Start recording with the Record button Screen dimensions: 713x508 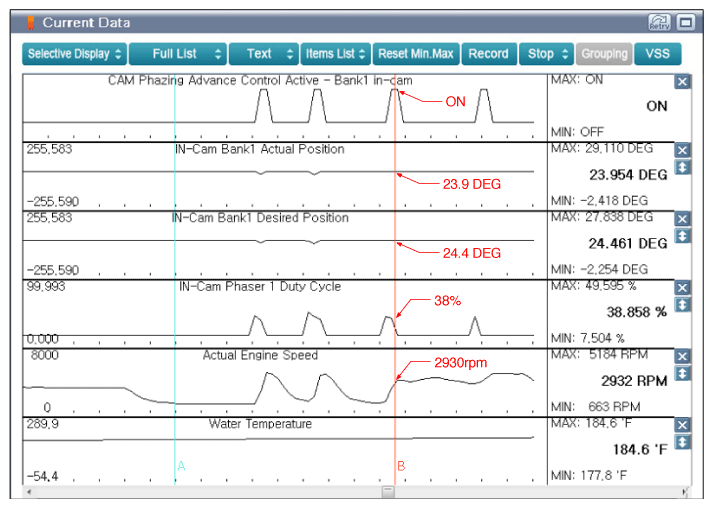click(x=489, y=54)
